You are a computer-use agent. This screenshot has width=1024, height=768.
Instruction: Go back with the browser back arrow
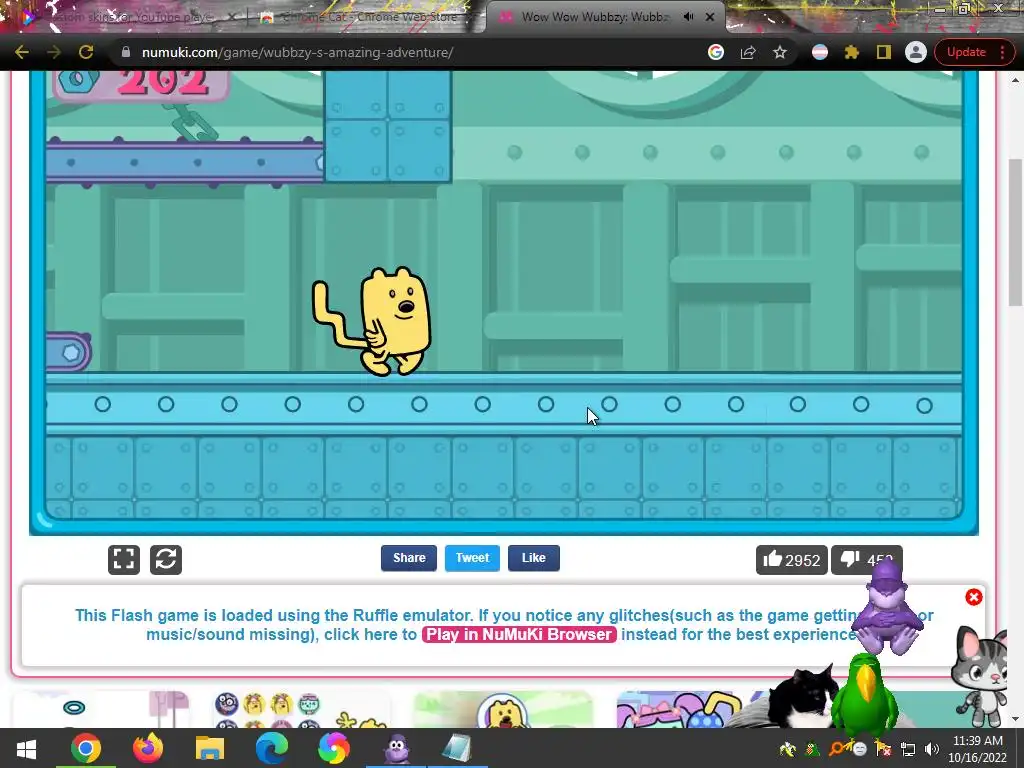[x=22, y=52]
